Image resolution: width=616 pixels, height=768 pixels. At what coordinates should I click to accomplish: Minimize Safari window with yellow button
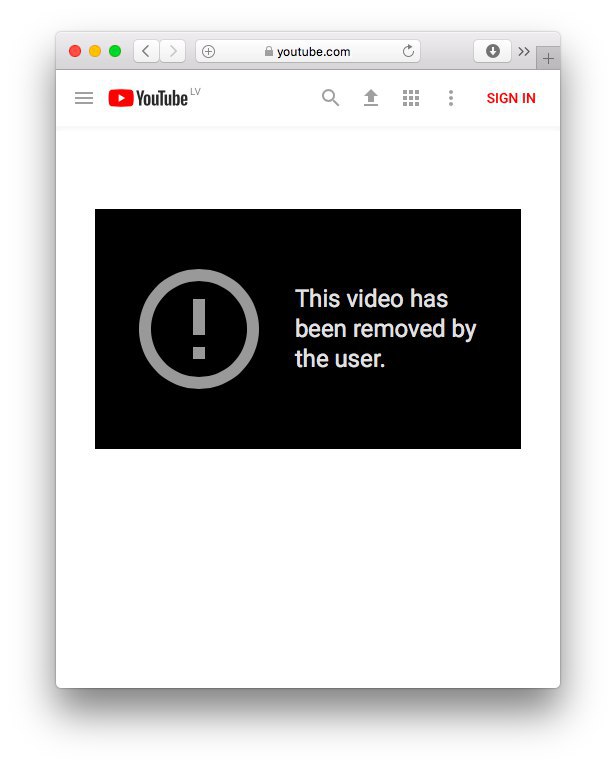[x=95, y=51]
